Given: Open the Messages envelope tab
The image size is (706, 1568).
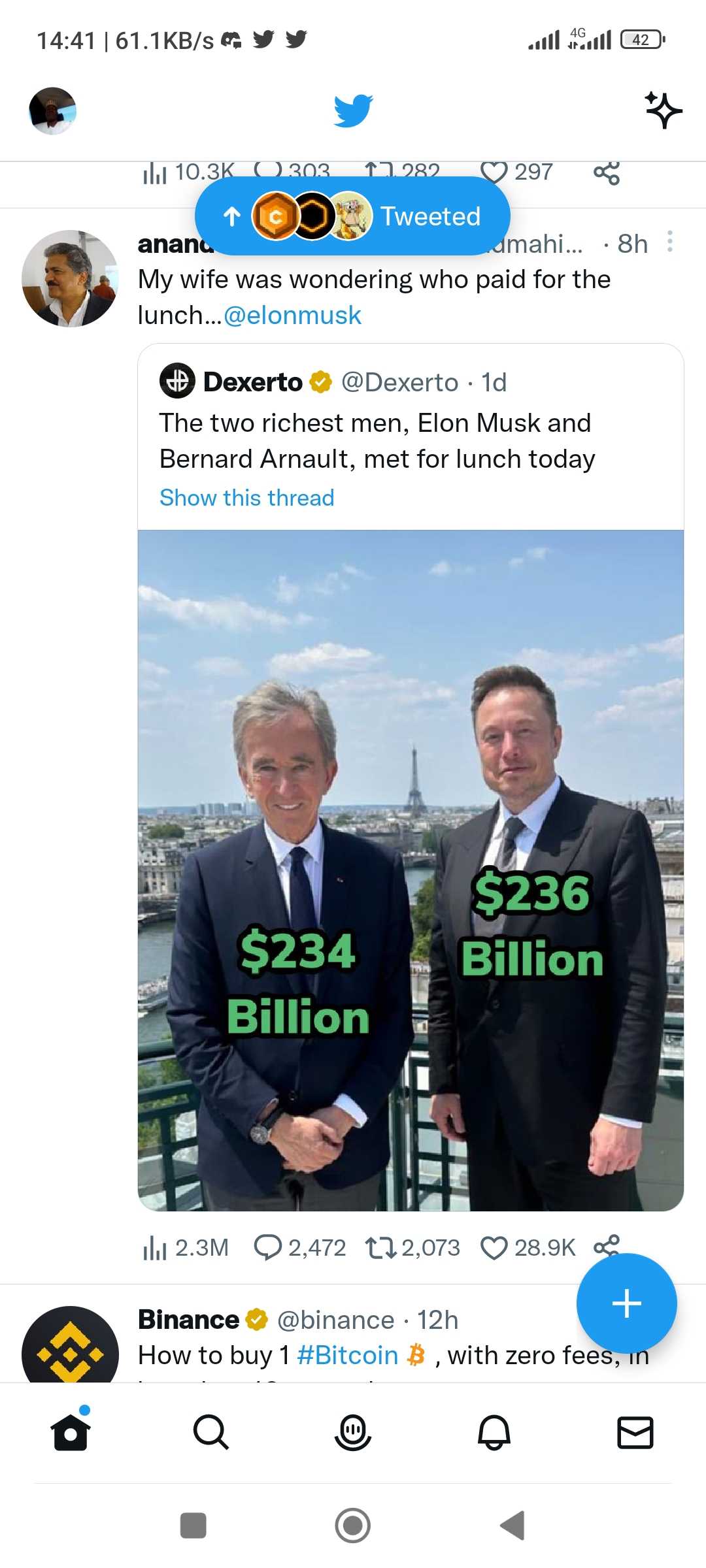Looking at the screenshot, I should (635, 1433).
